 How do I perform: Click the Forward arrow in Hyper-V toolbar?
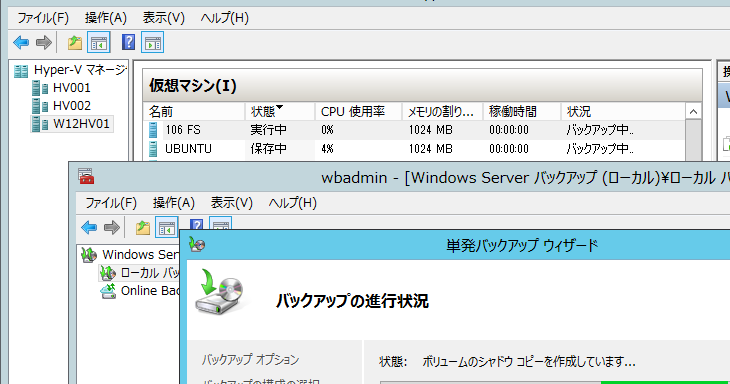(44, 43)
